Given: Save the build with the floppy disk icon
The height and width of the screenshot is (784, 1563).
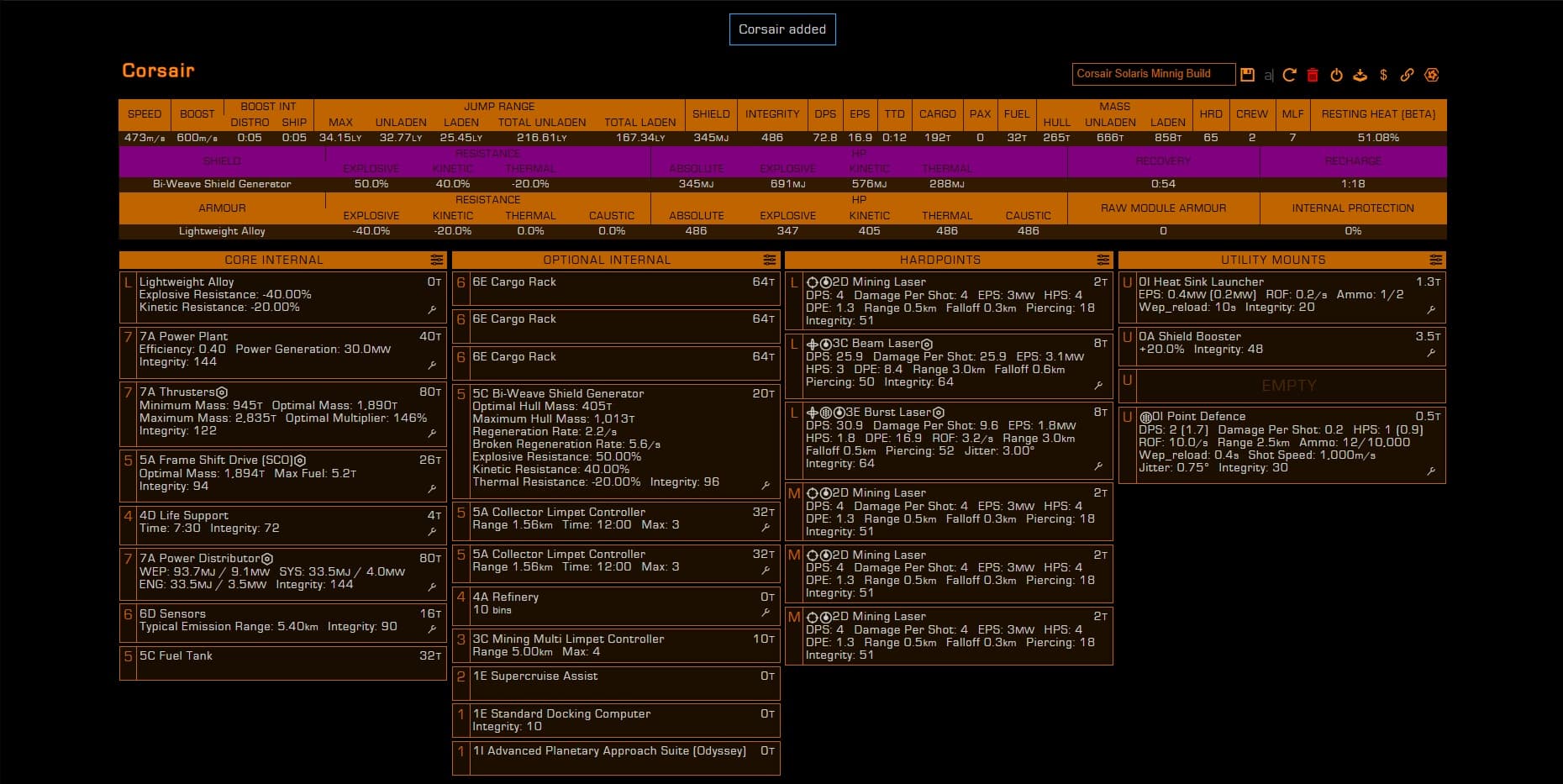Looking at the screenshot, I should tap(1247, 75).
